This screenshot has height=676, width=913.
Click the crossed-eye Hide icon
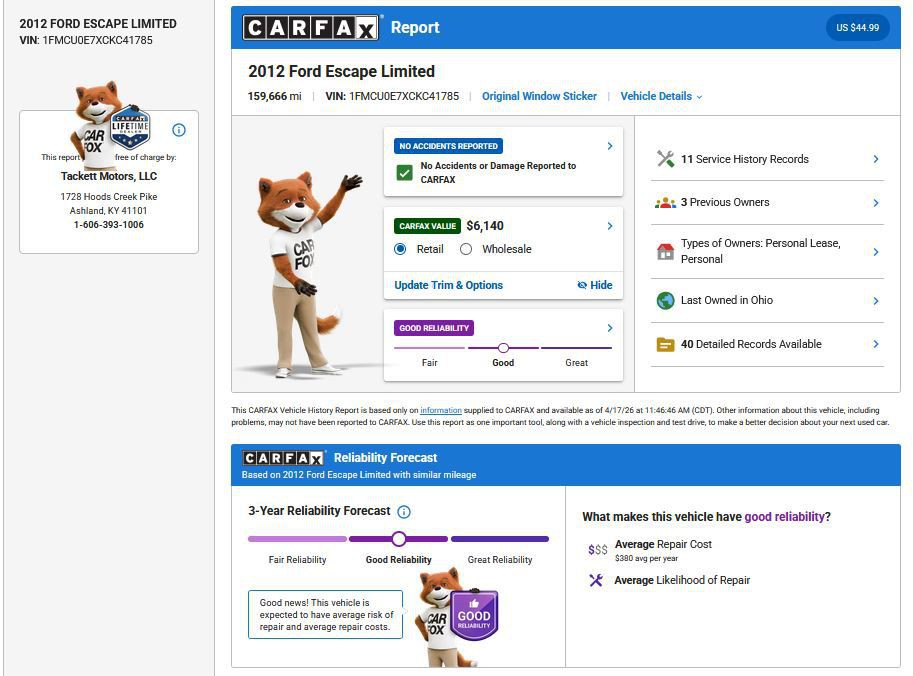point(582,285)
